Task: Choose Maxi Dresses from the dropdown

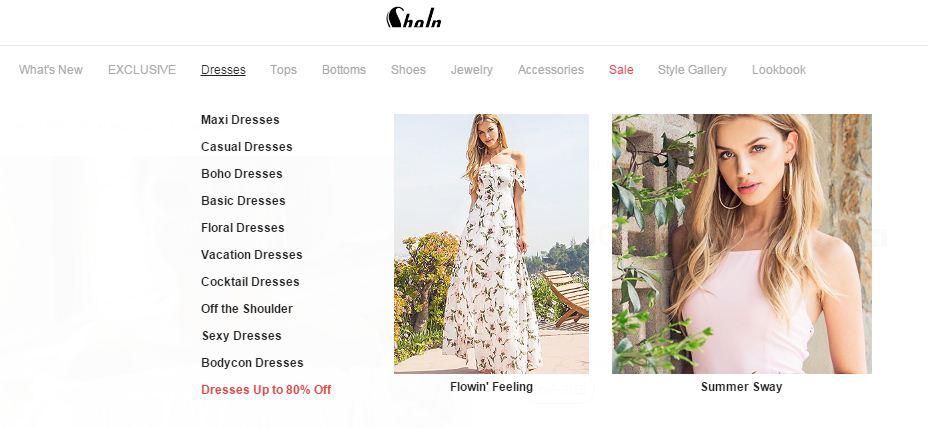Action: pyautogui.click(x=240, y=120)
